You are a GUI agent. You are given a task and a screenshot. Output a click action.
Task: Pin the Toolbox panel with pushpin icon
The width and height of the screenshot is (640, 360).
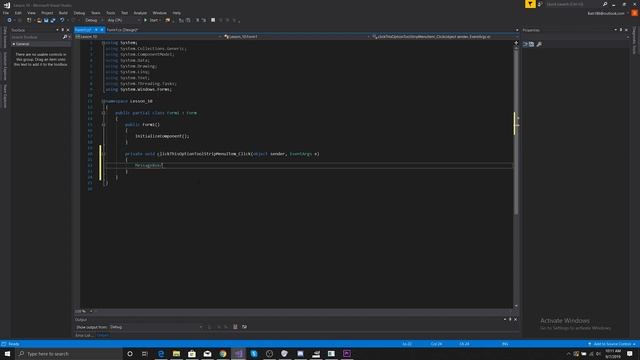[x=62, y=30]
